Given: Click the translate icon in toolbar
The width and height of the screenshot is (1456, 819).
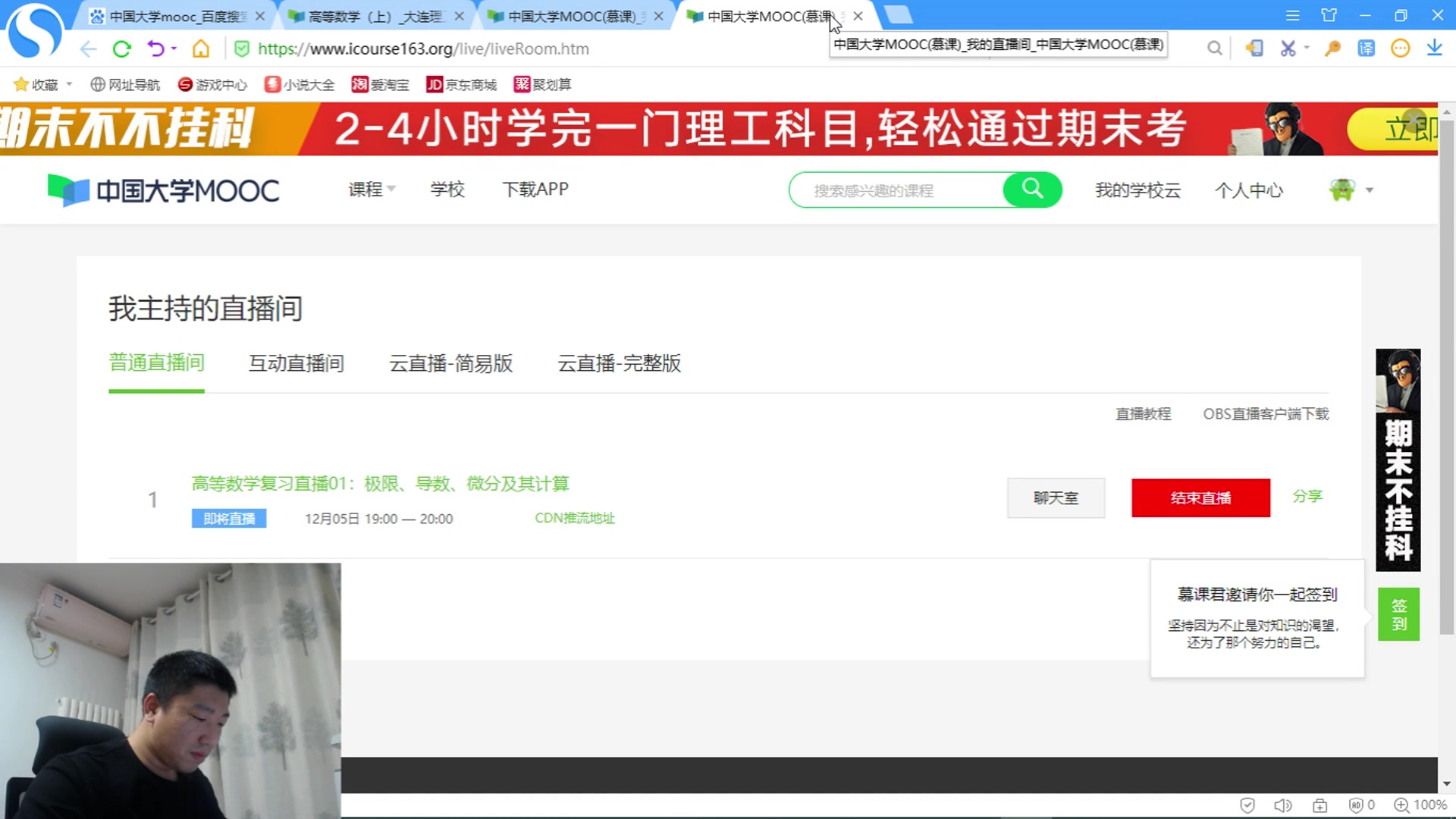Looking at the screenshot, I should (1366, 49).
